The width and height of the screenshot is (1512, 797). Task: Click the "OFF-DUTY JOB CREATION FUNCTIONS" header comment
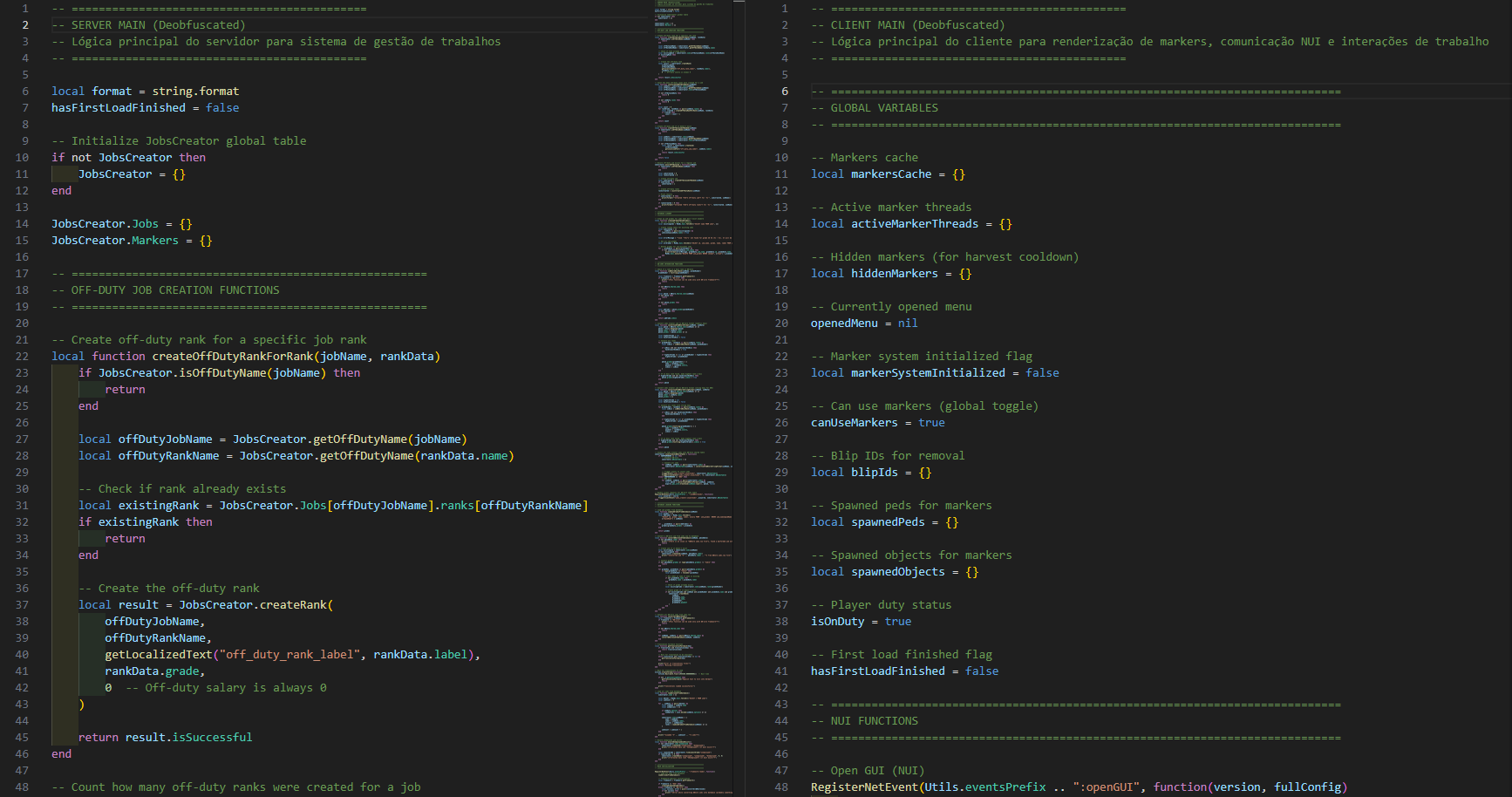(166, 290)
